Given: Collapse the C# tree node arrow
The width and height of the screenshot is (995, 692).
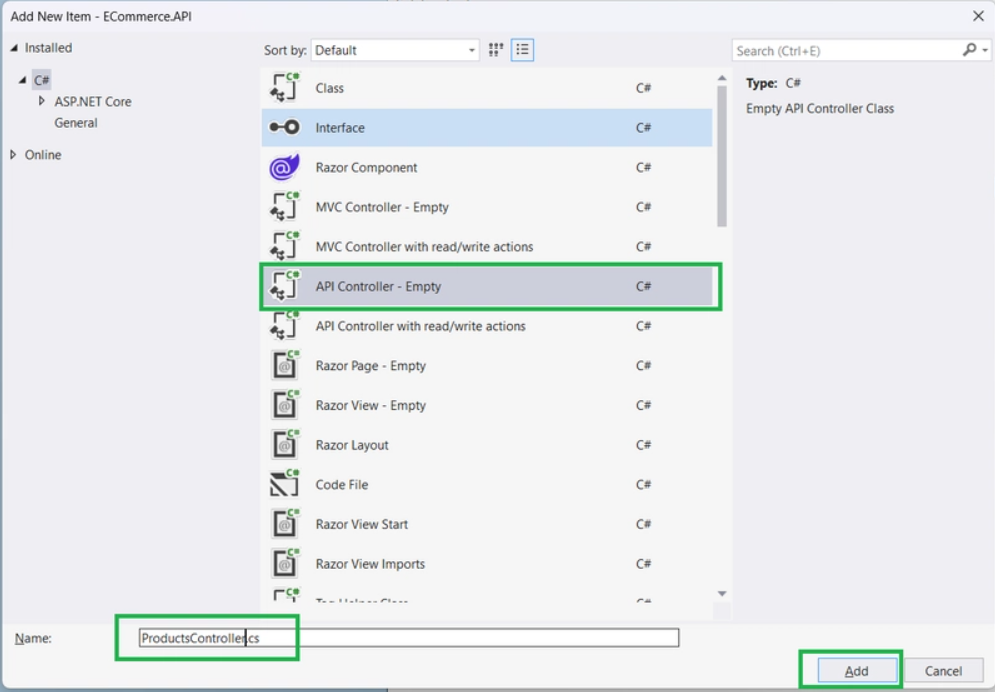Looking at the screenshot, I should click(23, 80).
